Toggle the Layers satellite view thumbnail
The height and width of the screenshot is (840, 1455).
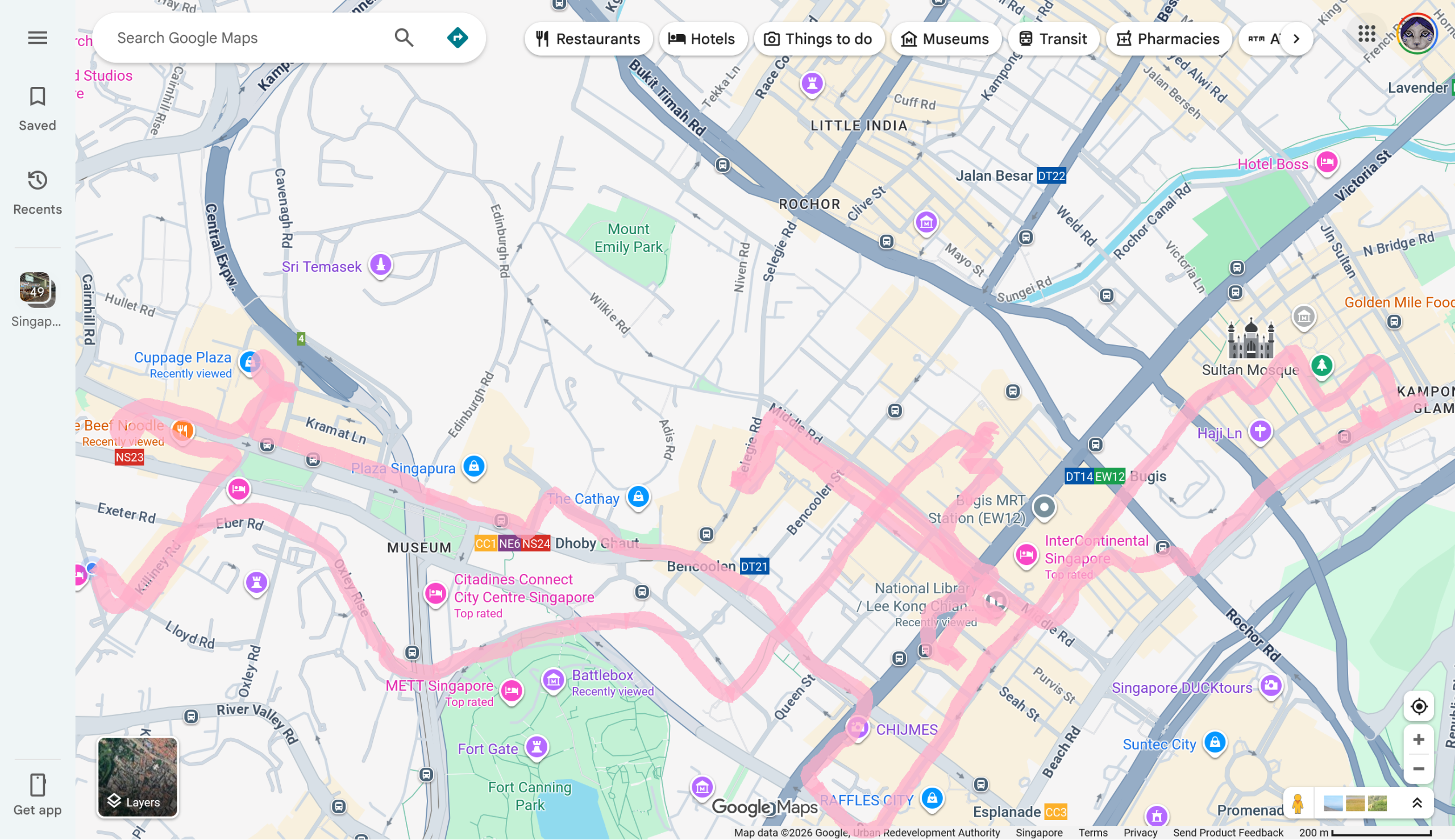click(x=138, y=776)
